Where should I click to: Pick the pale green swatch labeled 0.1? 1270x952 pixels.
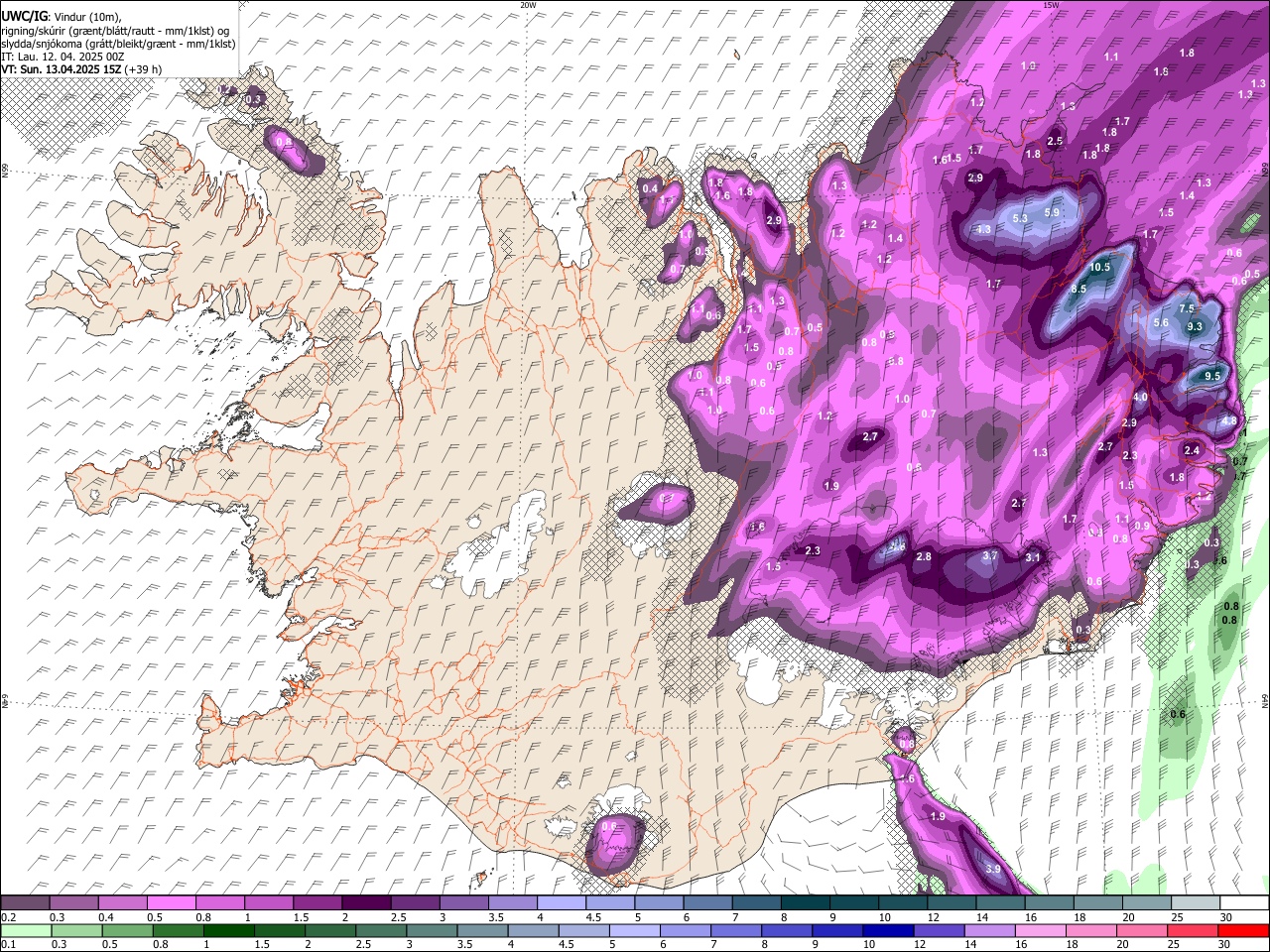click(x=24, y=931)
